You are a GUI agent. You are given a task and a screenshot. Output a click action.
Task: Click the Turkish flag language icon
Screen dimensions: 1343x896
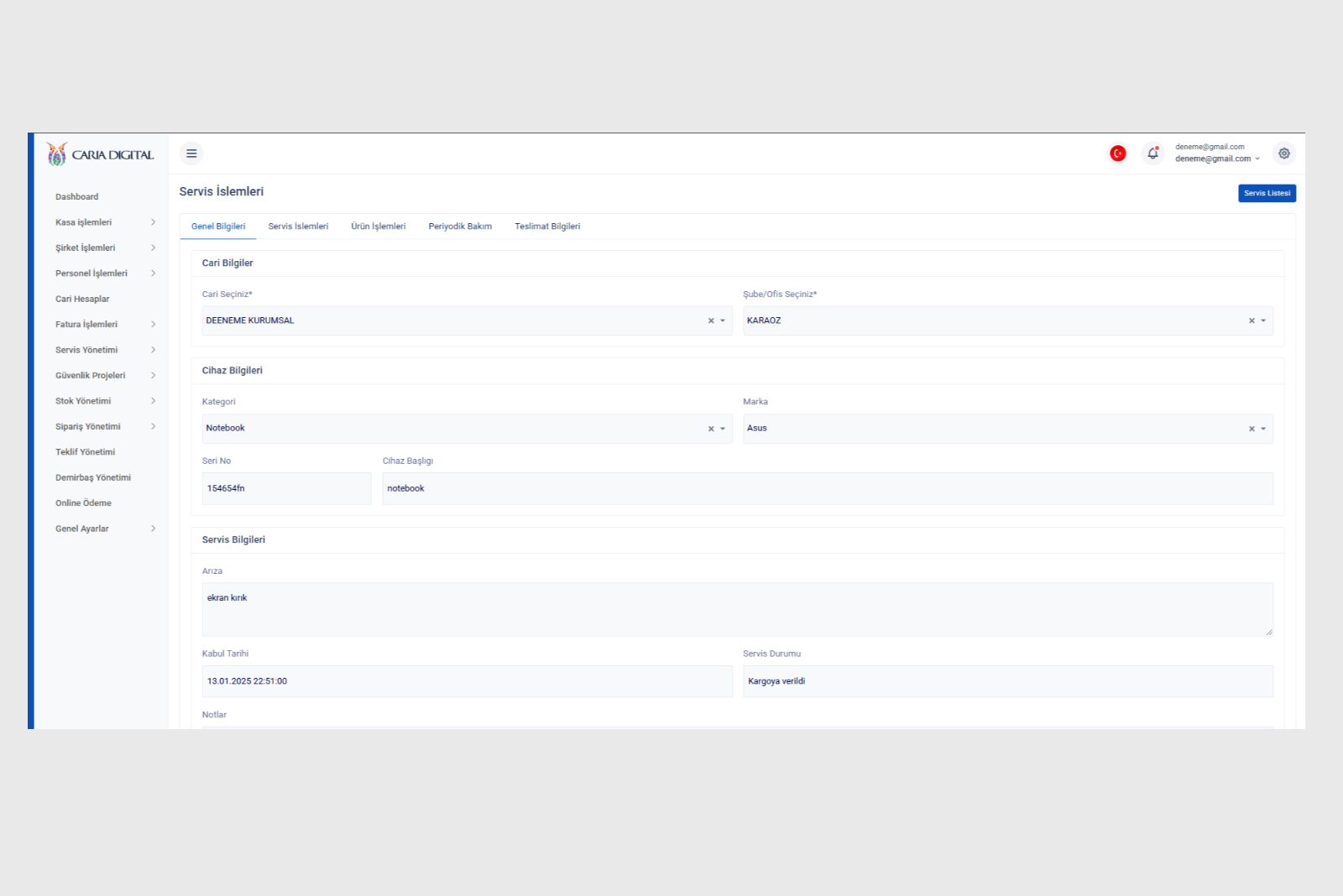[1117, 154]
